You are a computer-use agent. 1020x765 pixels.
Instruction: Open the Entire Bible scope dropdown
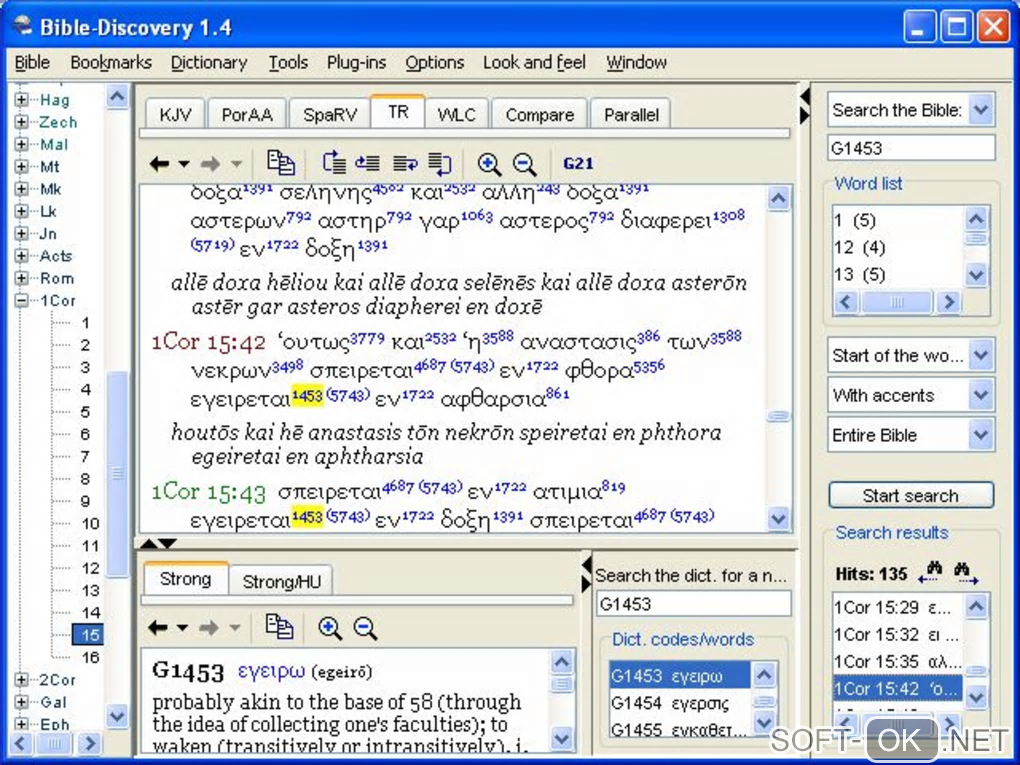point(981,435)
